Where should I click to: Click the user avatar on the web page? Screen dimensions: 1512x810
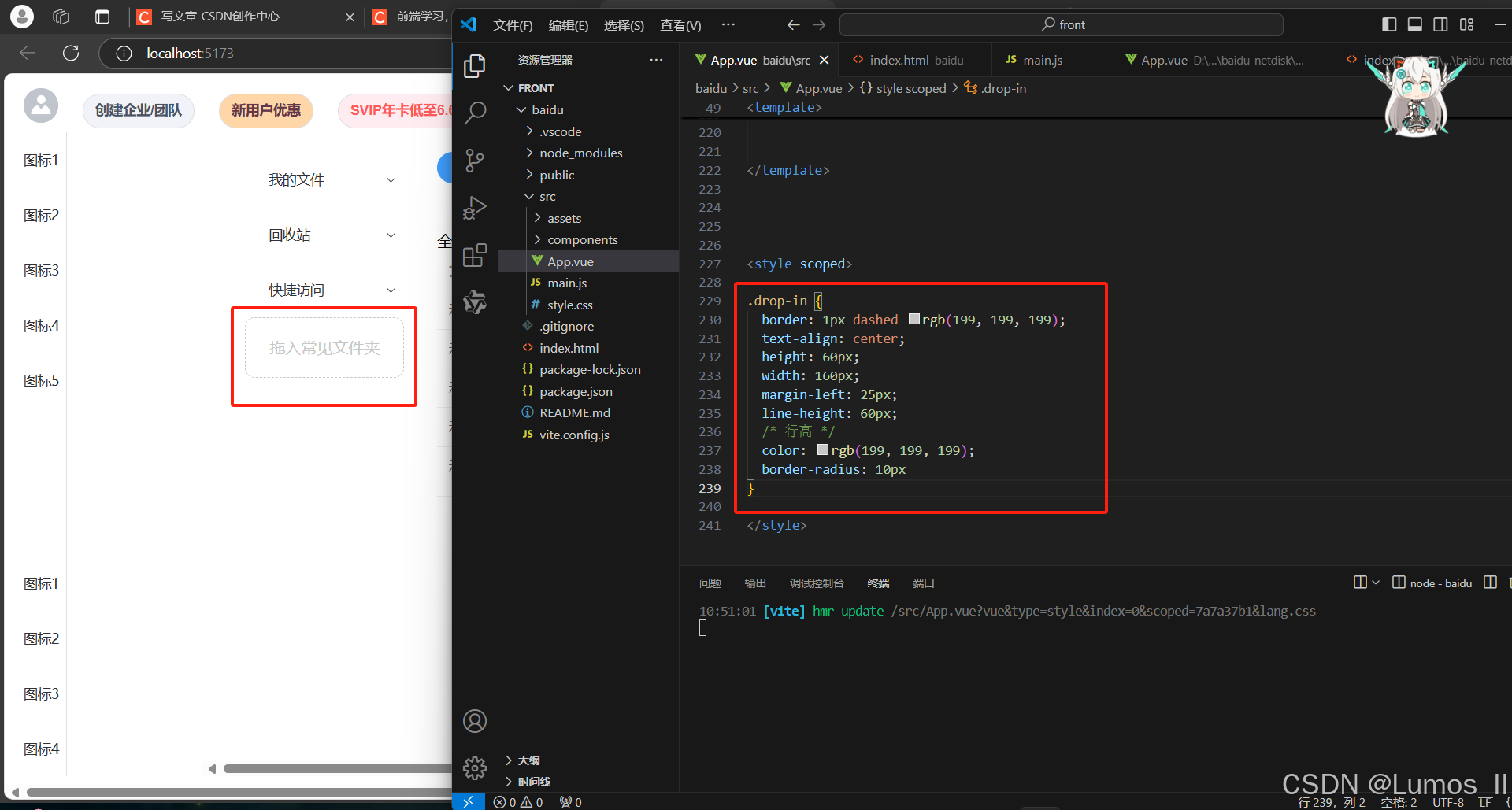point(41,105)
